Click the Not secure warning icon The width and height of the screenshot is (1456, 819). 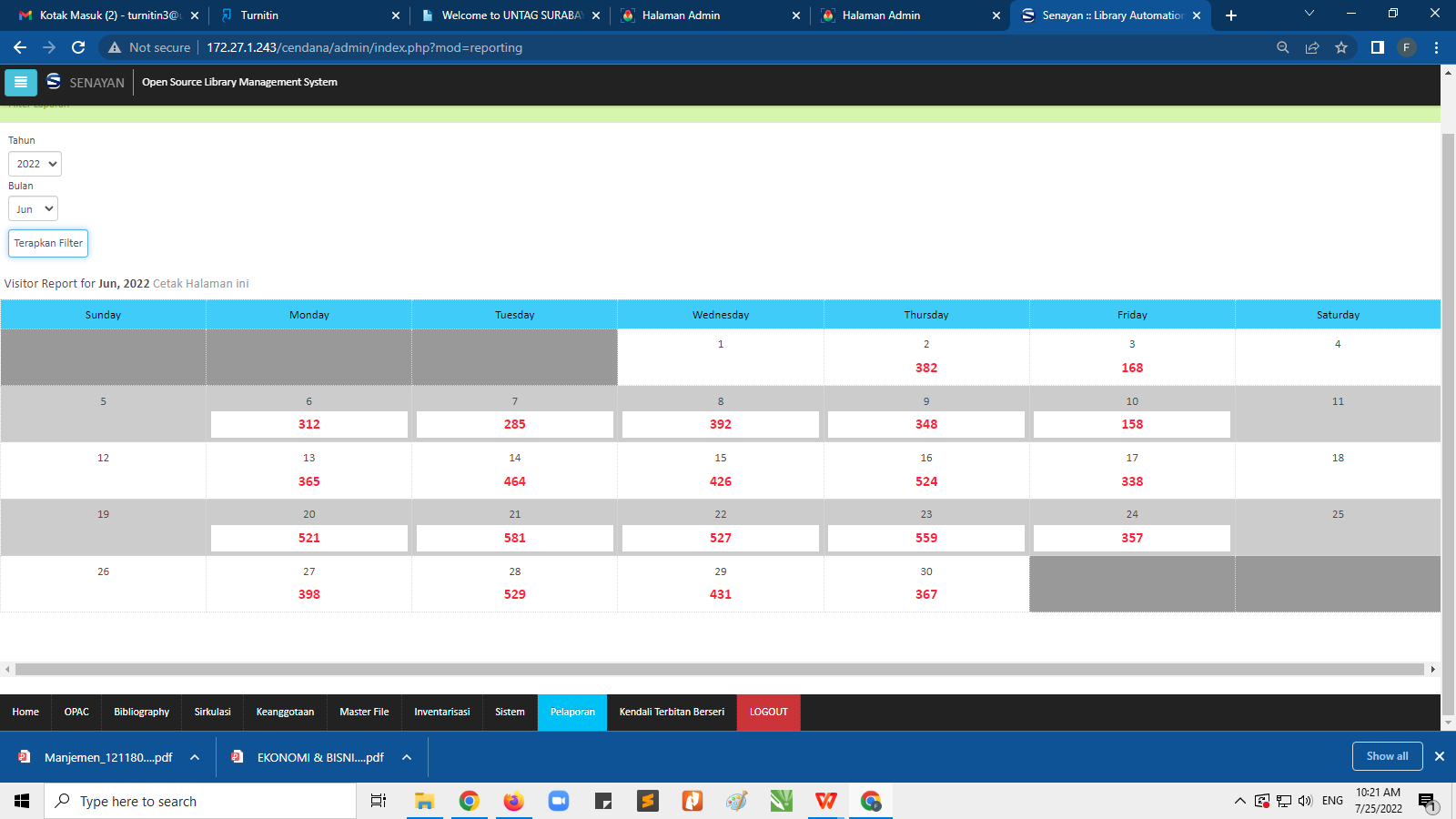tap(115, 47)
